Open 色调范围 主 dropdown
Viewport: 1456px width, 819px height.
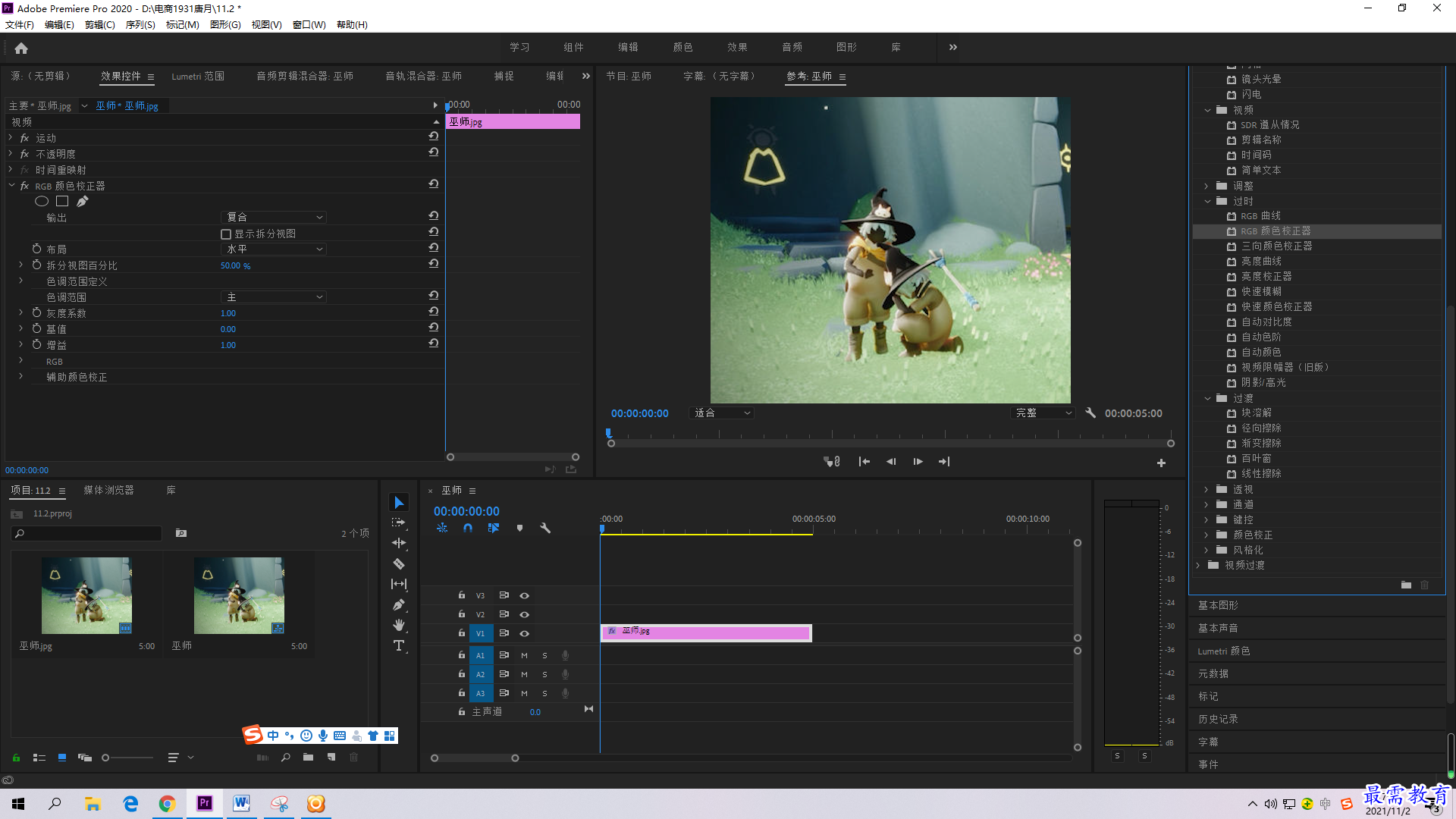(274, 297)
